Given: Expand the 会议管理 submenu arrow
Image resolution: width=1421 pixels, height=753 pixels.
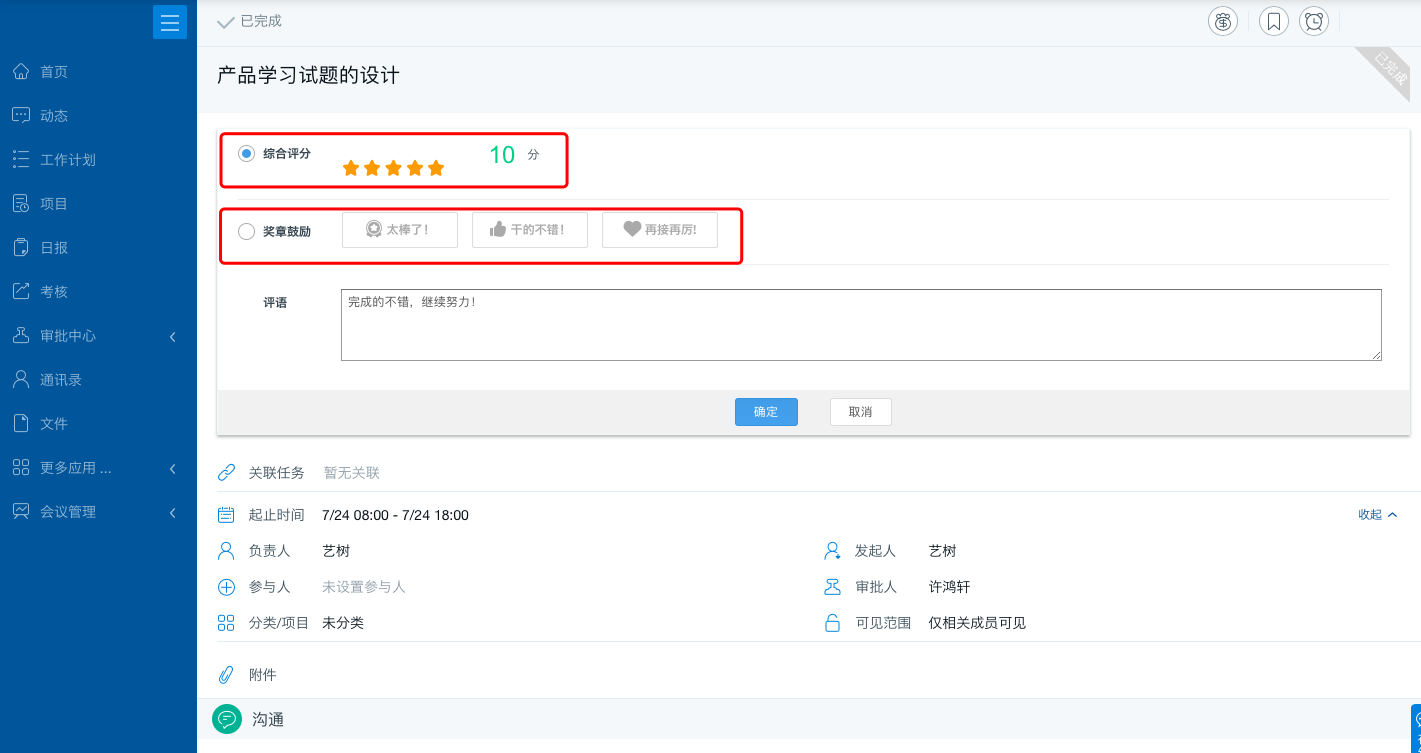Looking at the screenshot, I should [x=172, y=512].
